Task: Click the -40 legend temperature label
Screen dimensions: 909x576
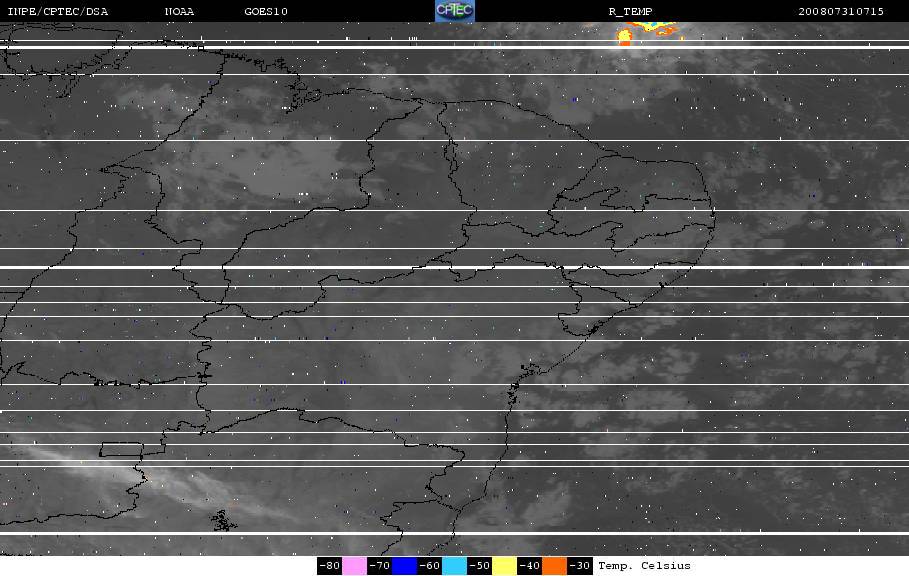Action: click(x=529, y=566)
